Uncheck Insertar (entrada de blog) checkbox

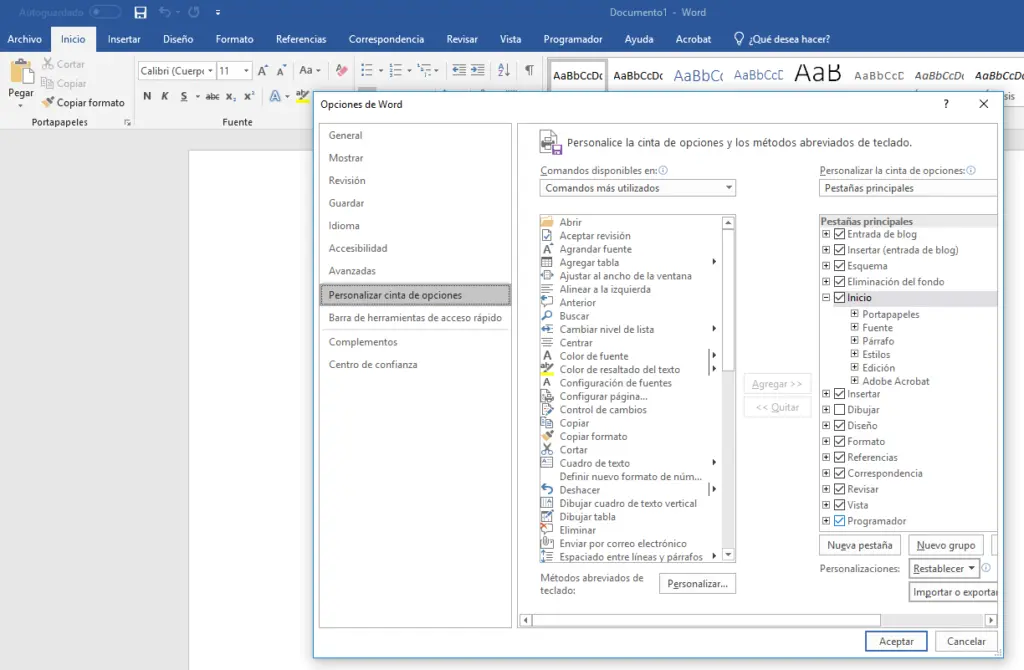pyautogui.click(x=840, y=249)
